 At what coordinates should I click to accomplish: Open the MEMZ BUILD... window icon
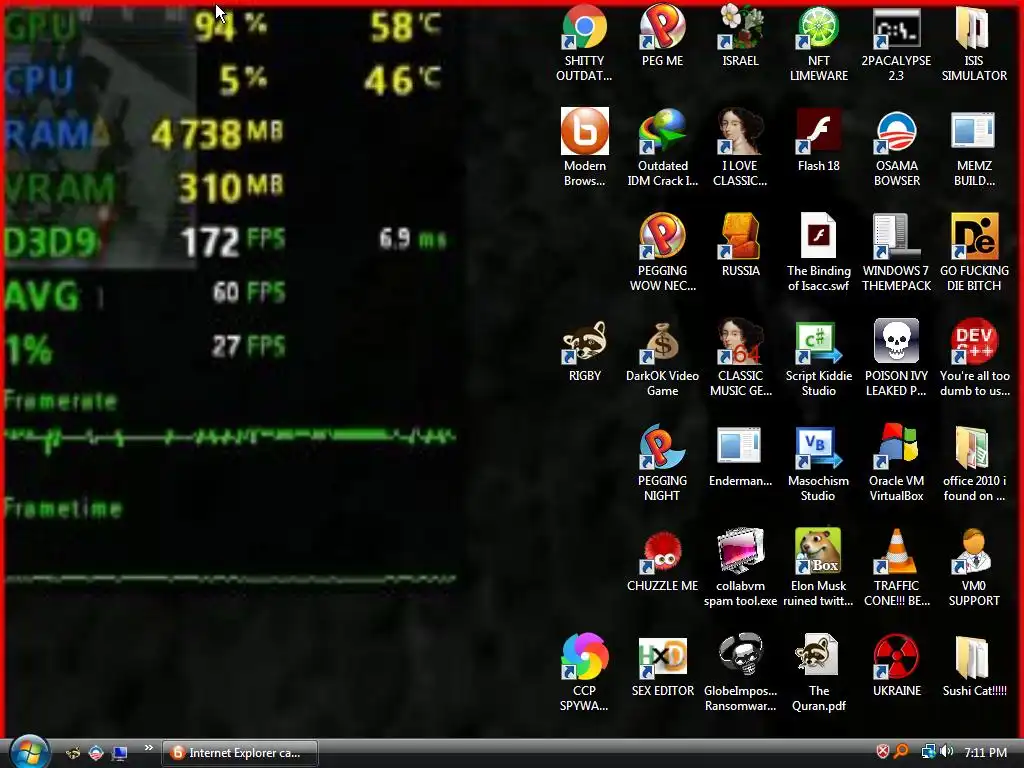pyautogui.click(x=974, y=131)
